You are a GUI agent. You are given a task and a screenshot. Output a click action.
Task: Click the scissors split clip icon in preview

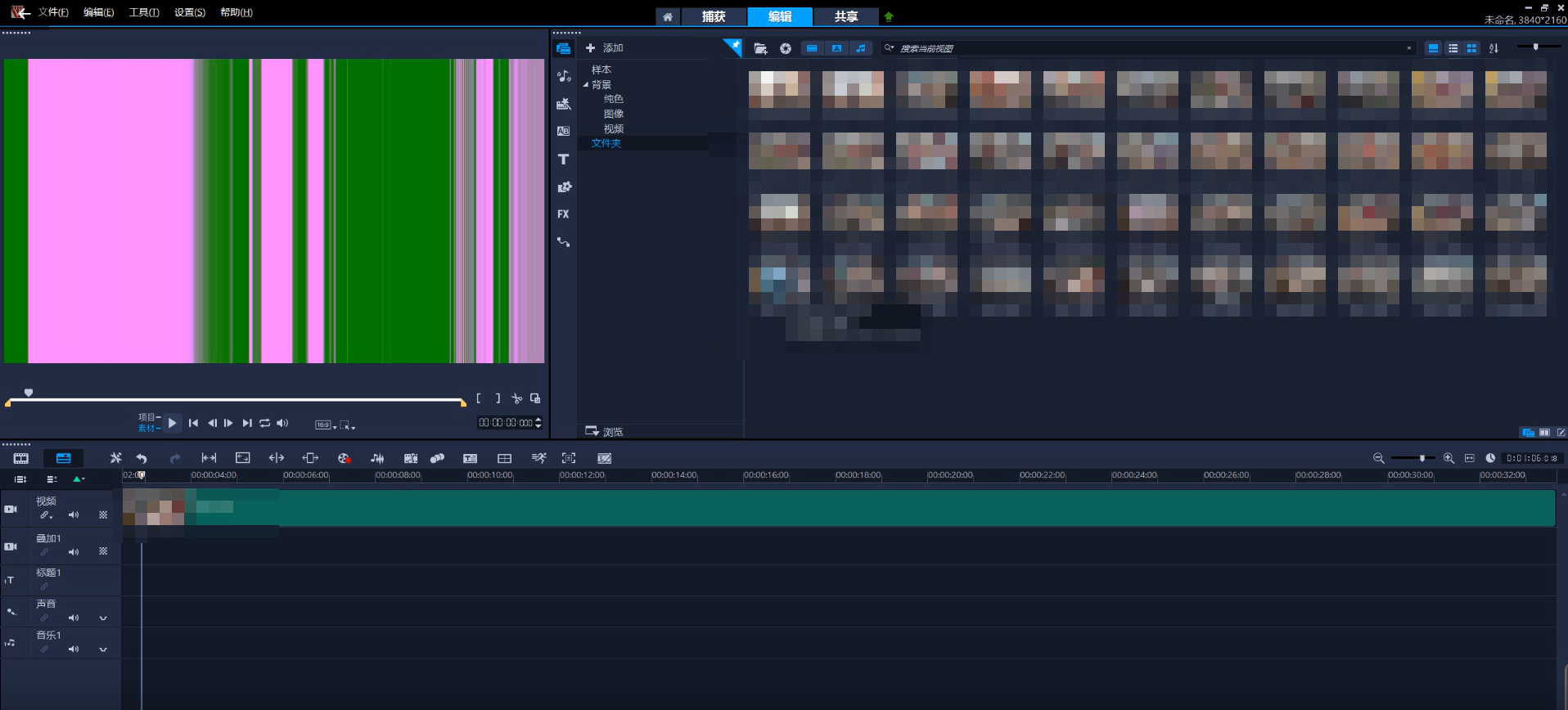tap(516, 398)
